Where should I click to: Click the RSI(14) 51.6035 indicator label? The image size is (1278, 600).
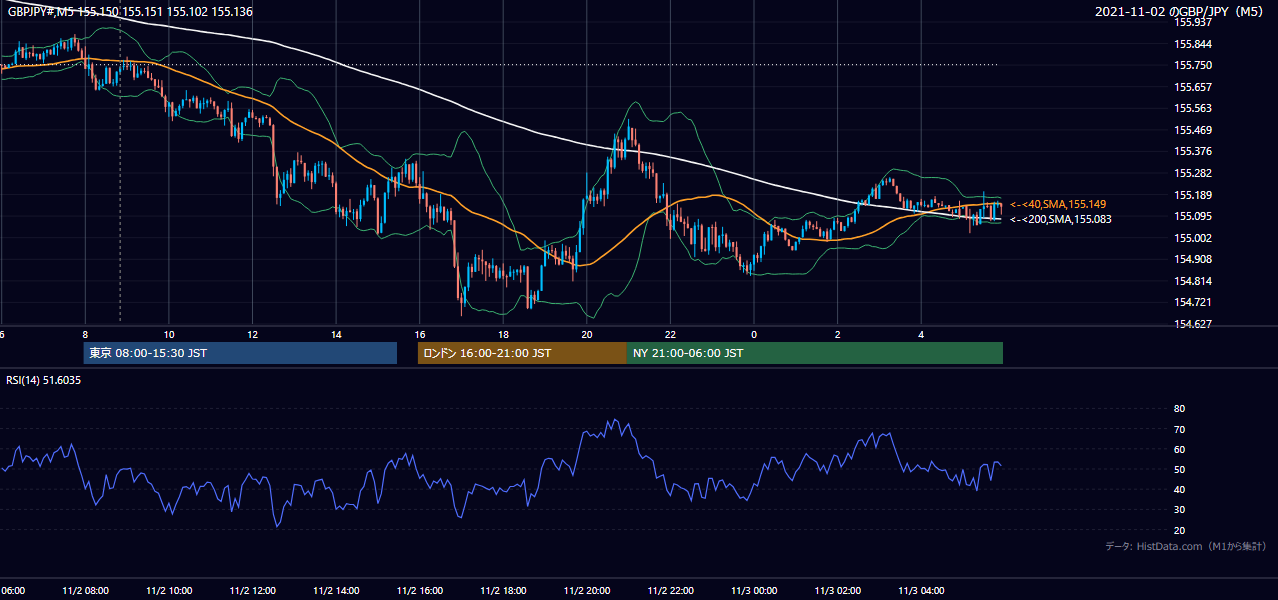43,380
